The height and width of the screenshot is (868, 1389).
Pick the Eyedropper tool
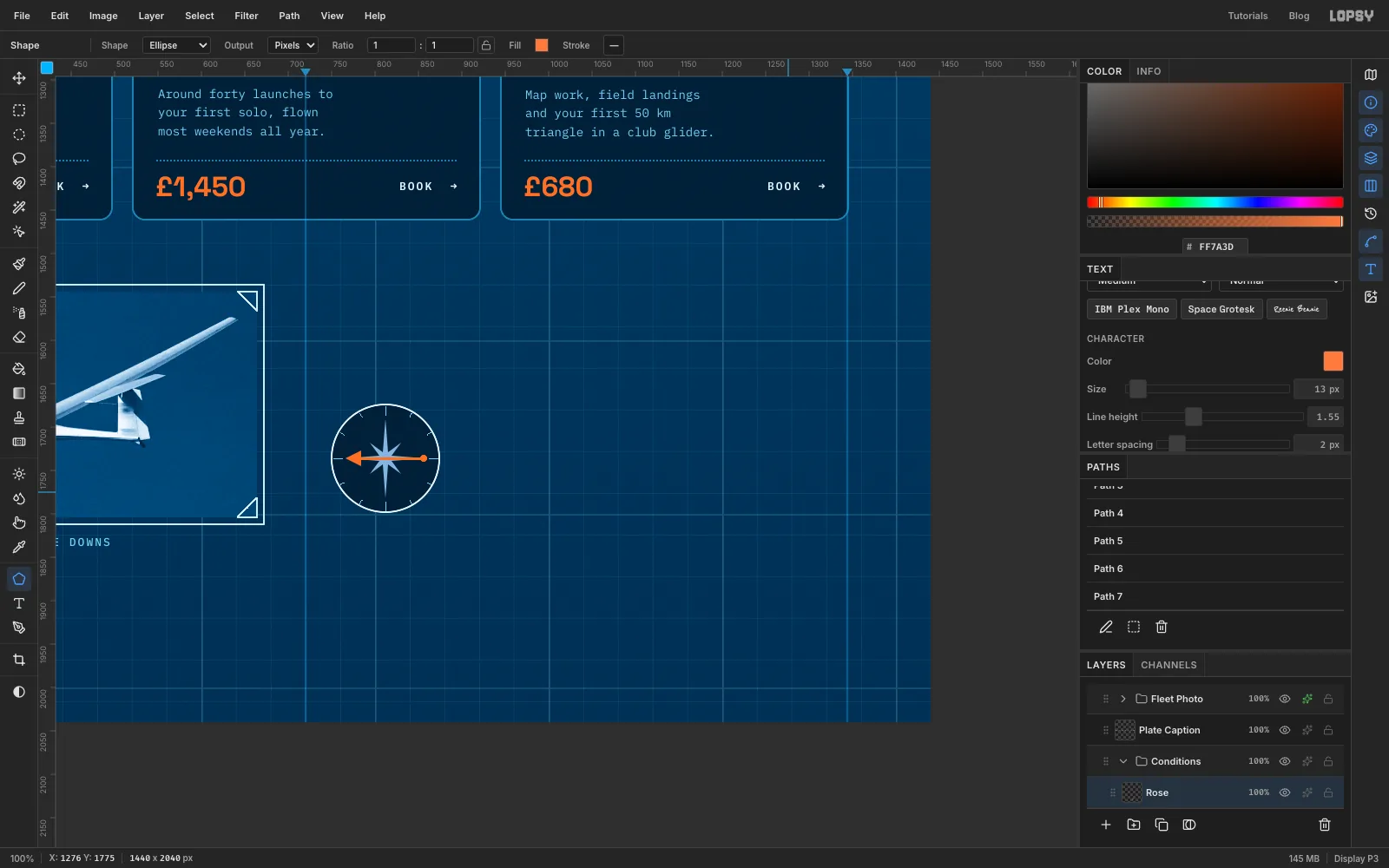[19, 547]
